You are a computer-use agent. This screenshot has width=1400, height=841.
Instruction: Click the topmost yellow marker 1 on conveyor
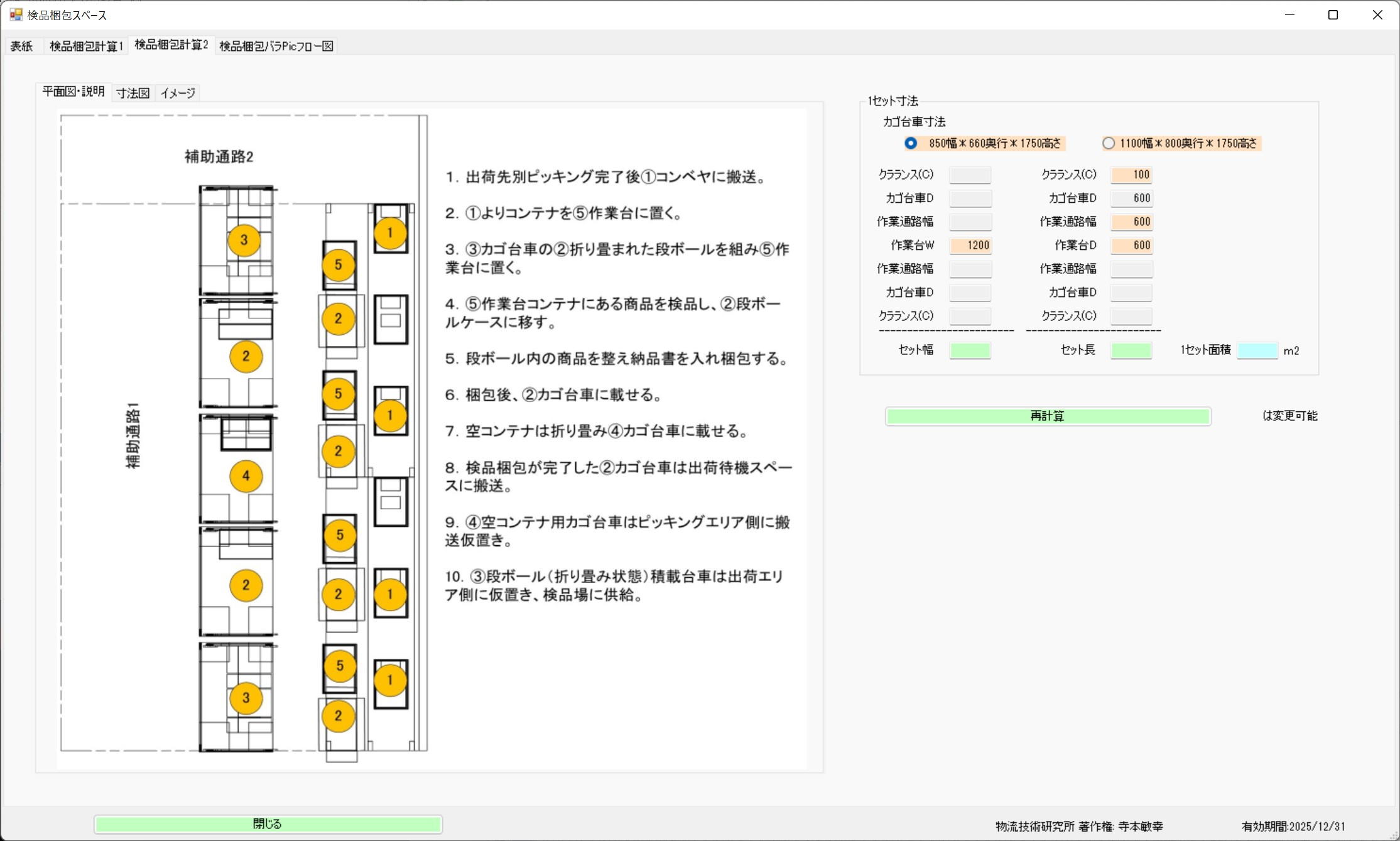390,233
